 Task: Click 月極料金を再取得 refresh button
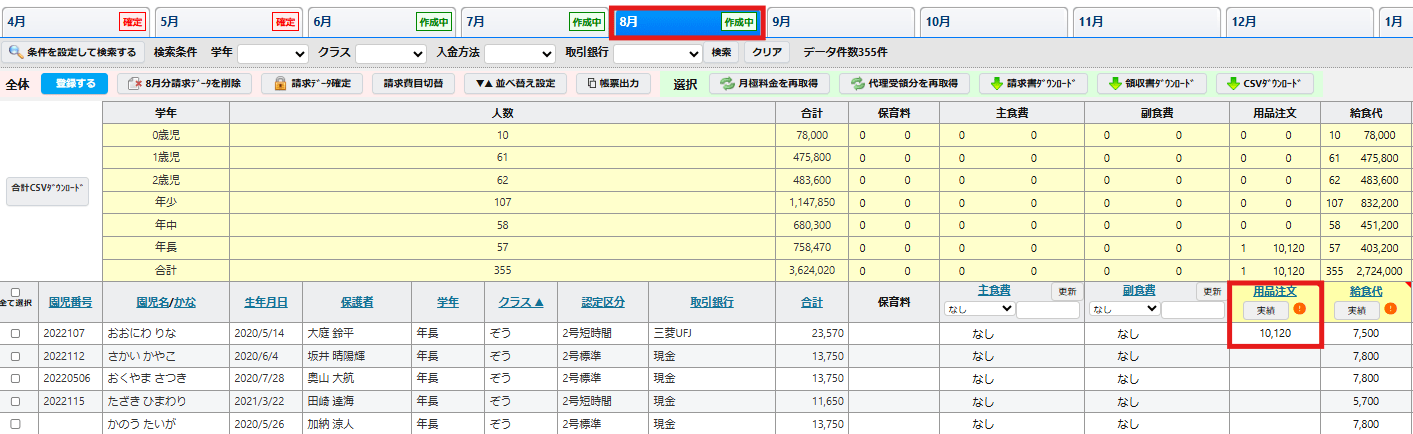click(x=770, y=84)
